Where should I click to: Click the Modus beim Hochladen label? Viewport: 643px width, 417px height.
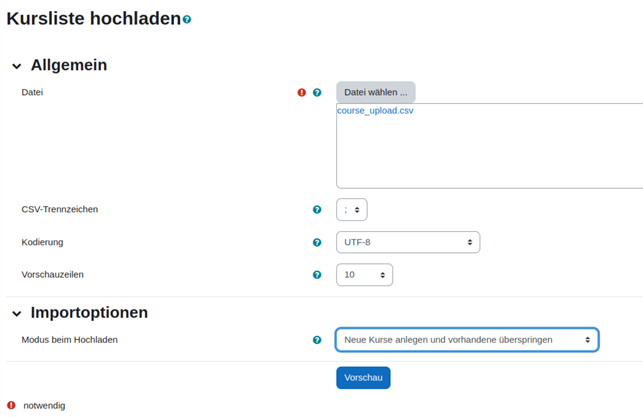tap(69, 340)
